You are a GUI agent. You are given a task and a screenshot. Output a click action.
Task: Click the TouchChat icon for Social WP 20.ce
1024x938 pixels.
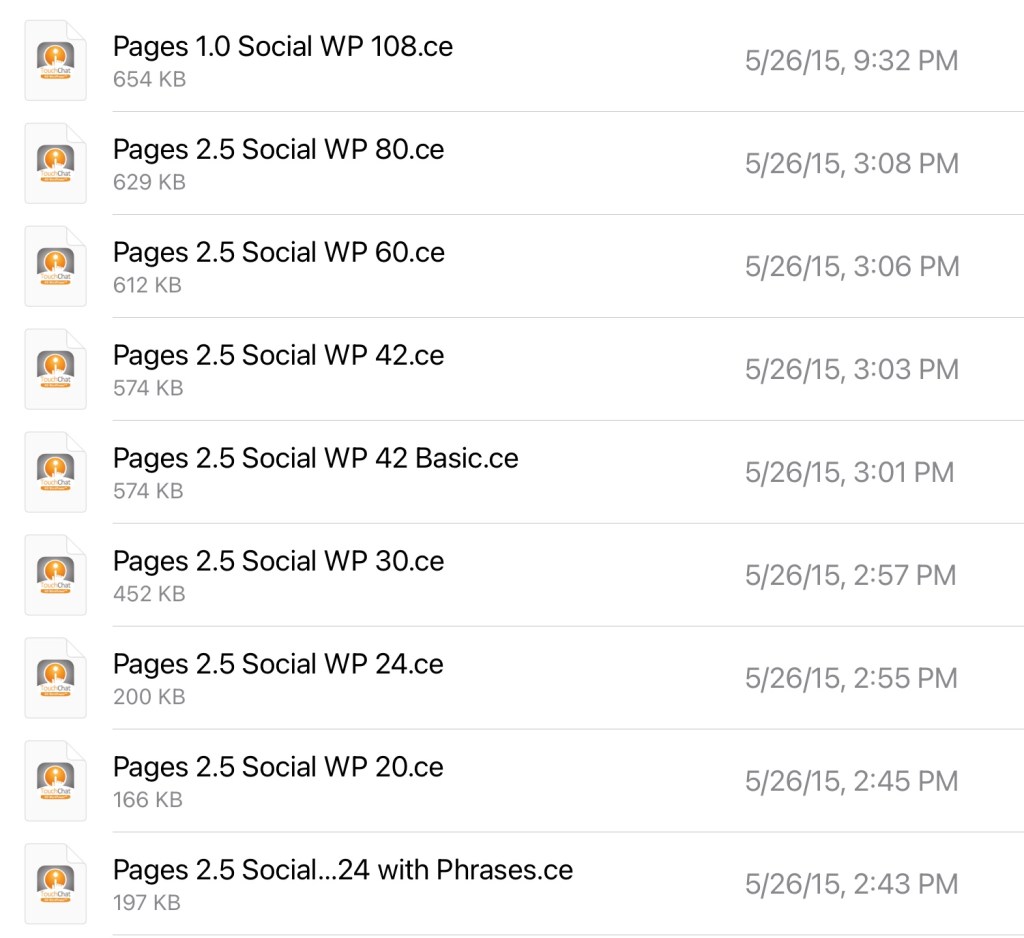point(55,782)
